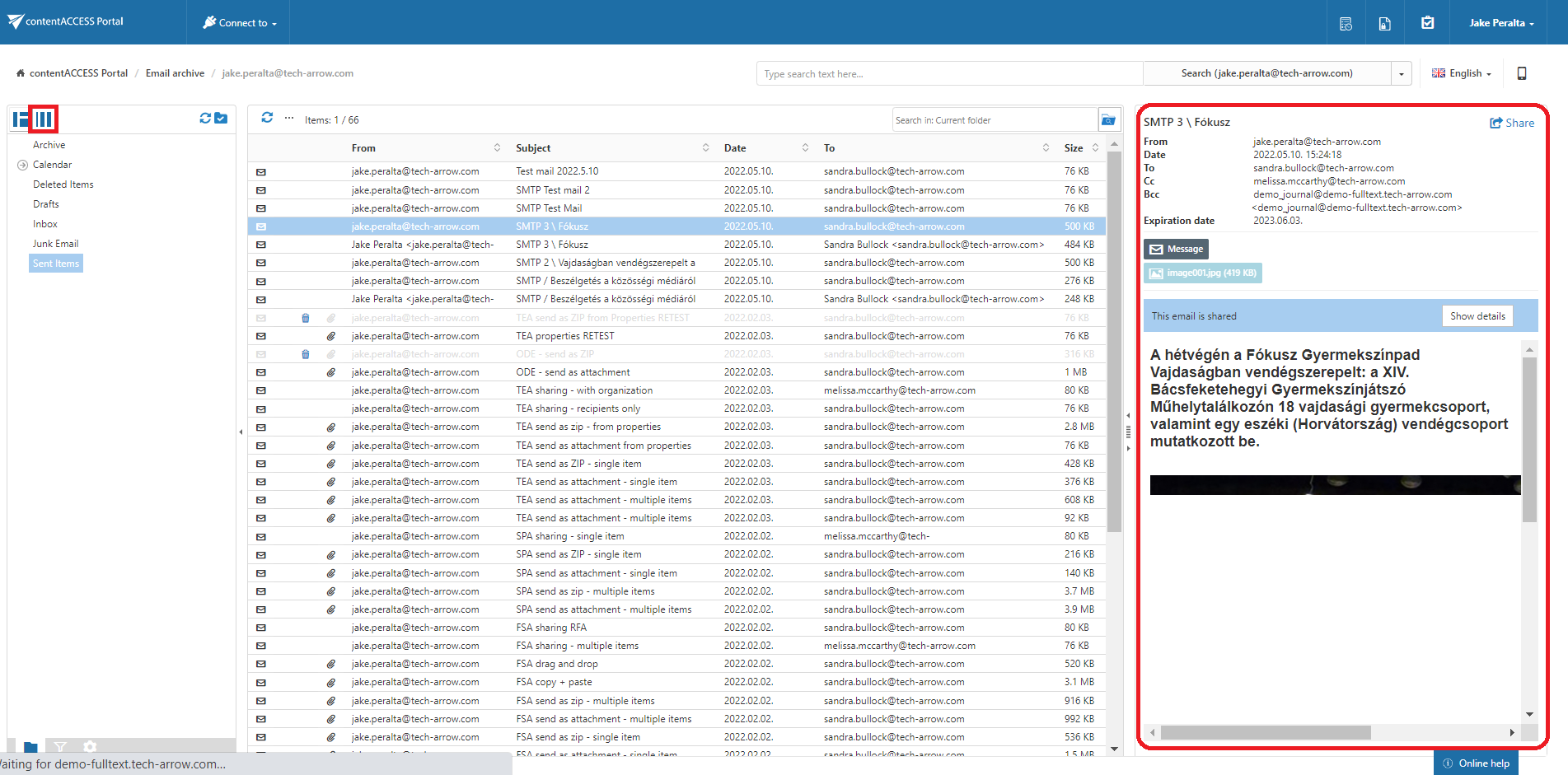The image size is (1568, 775).
Task: Open the image001.jpg attachment
Action: 1203,273
